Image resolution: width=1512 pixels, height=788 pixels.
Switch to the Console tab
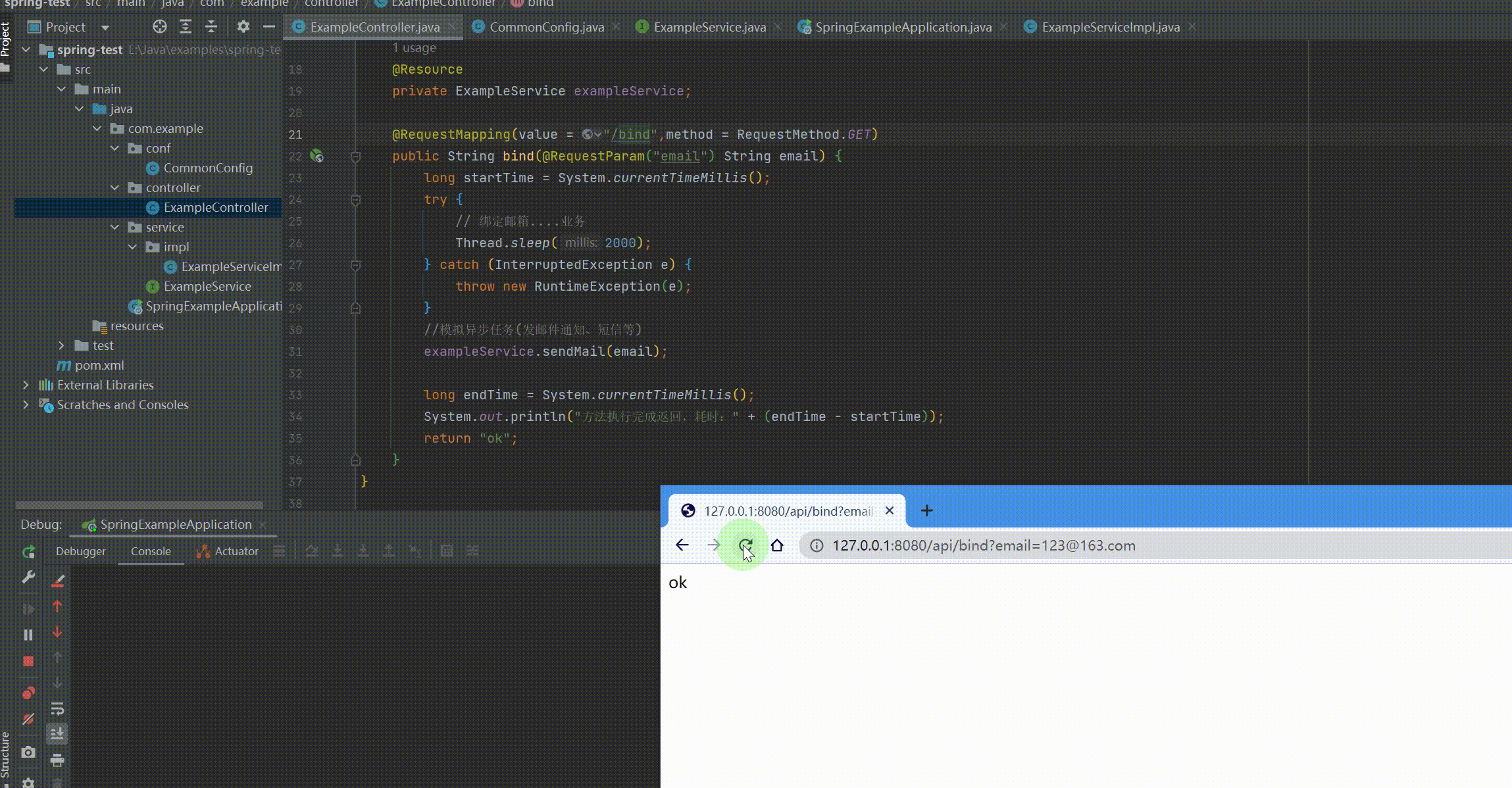[150, 550]
